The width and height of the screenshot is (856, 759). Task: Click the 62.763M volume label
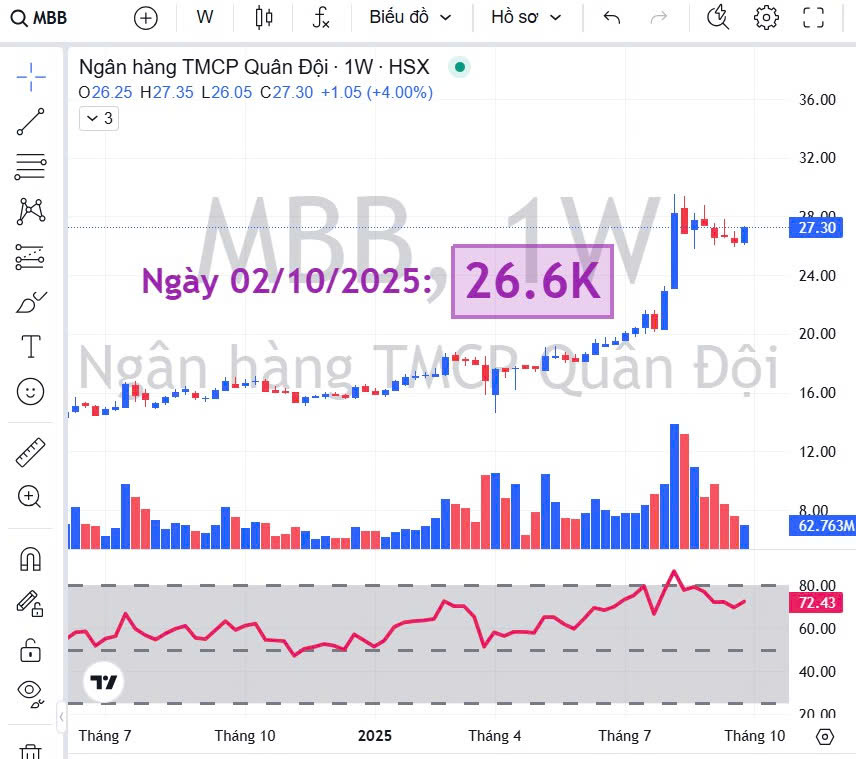pyautogui.click(x=822, y=525)
